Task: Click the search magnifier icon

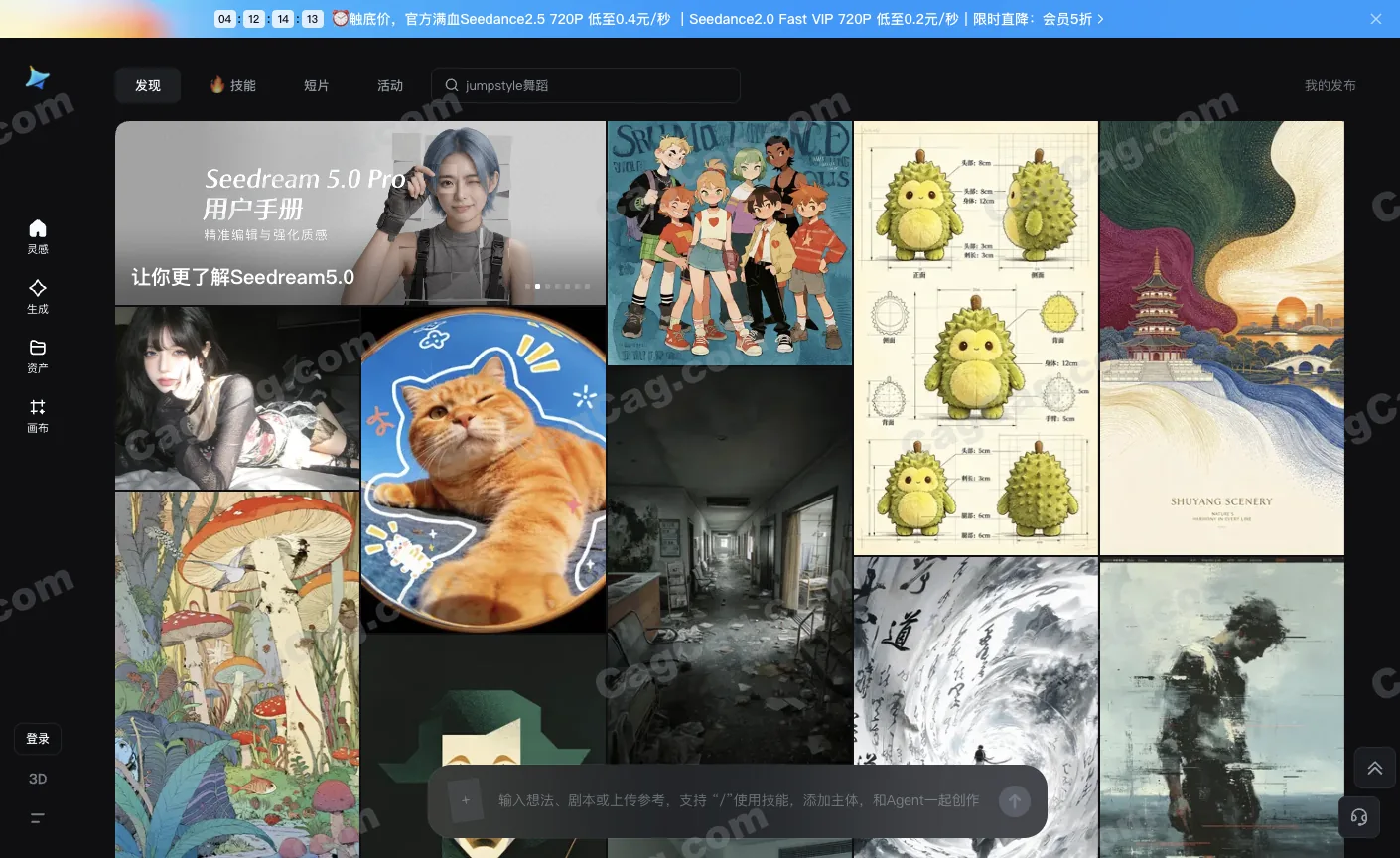Action: coord(452,85)
